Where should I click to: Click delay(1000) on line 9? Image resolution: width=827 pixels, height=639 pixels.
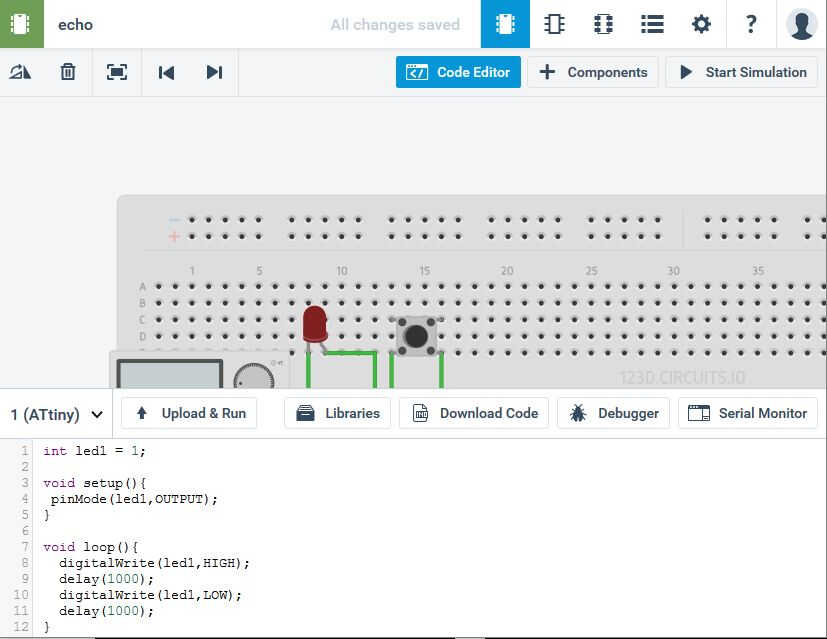pos(106,579)
